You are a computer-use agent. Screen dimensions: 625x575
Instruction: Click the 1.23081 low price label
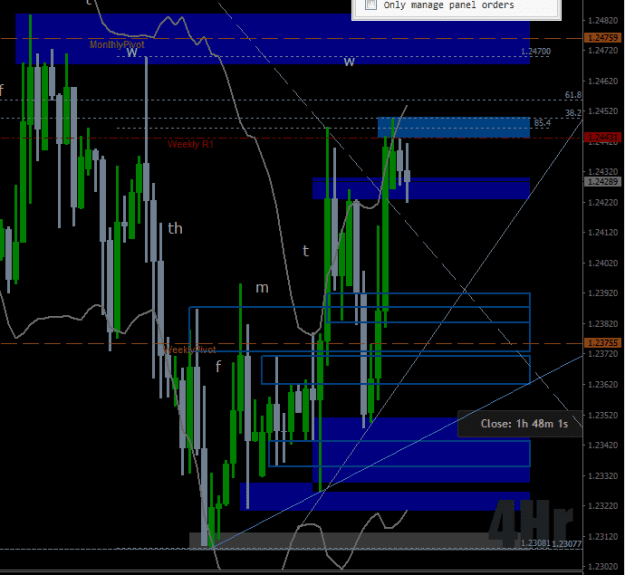coord(536,543)
